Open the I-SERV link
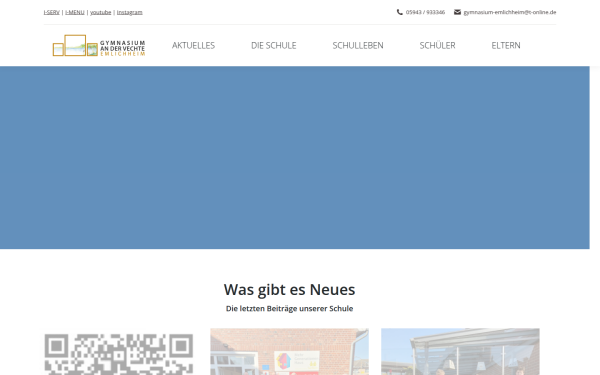Viewport: 600px width, 375px height. 52,12
